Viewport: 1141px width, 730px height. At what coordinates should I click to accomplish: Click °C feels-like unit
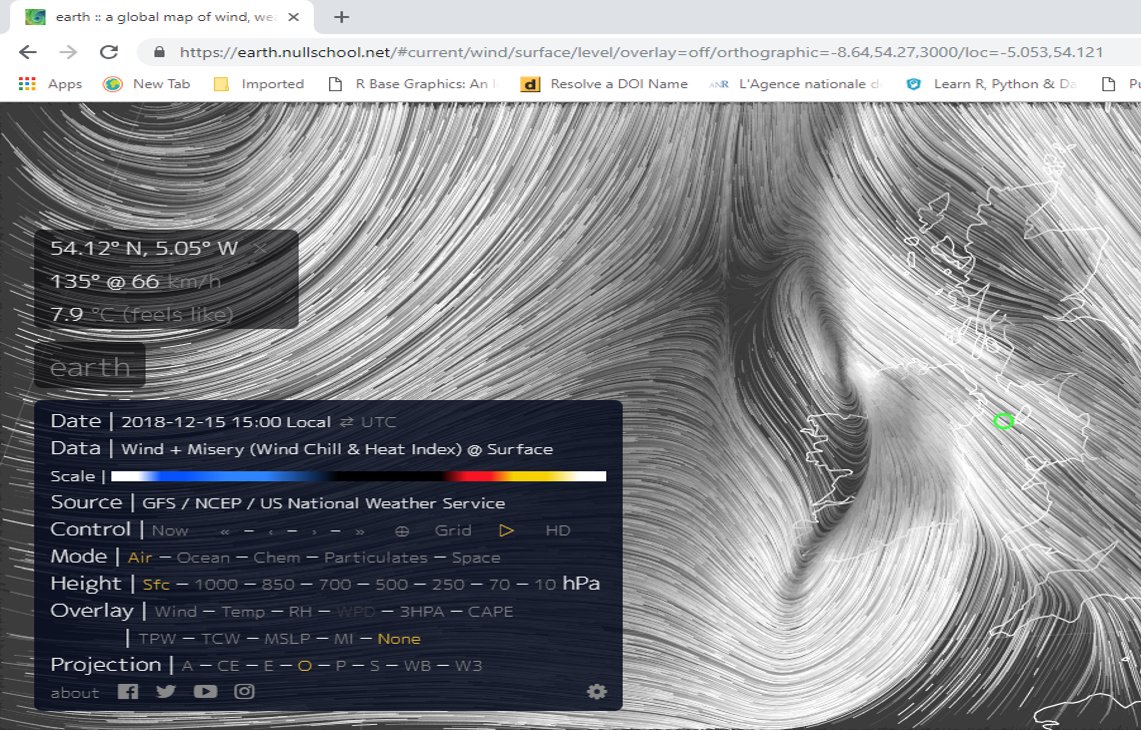(x=163, y=314)
